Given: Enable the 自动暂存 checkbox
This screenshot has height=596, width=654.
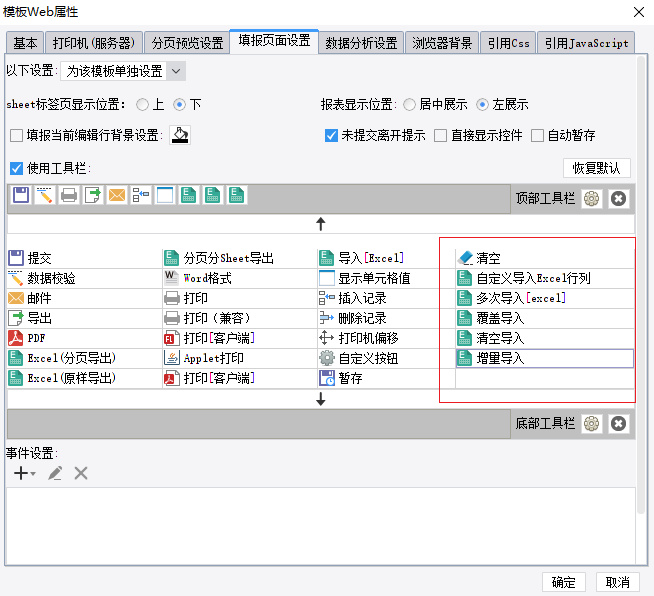Looking at the screenshot, I should click(x=538, y=135).
